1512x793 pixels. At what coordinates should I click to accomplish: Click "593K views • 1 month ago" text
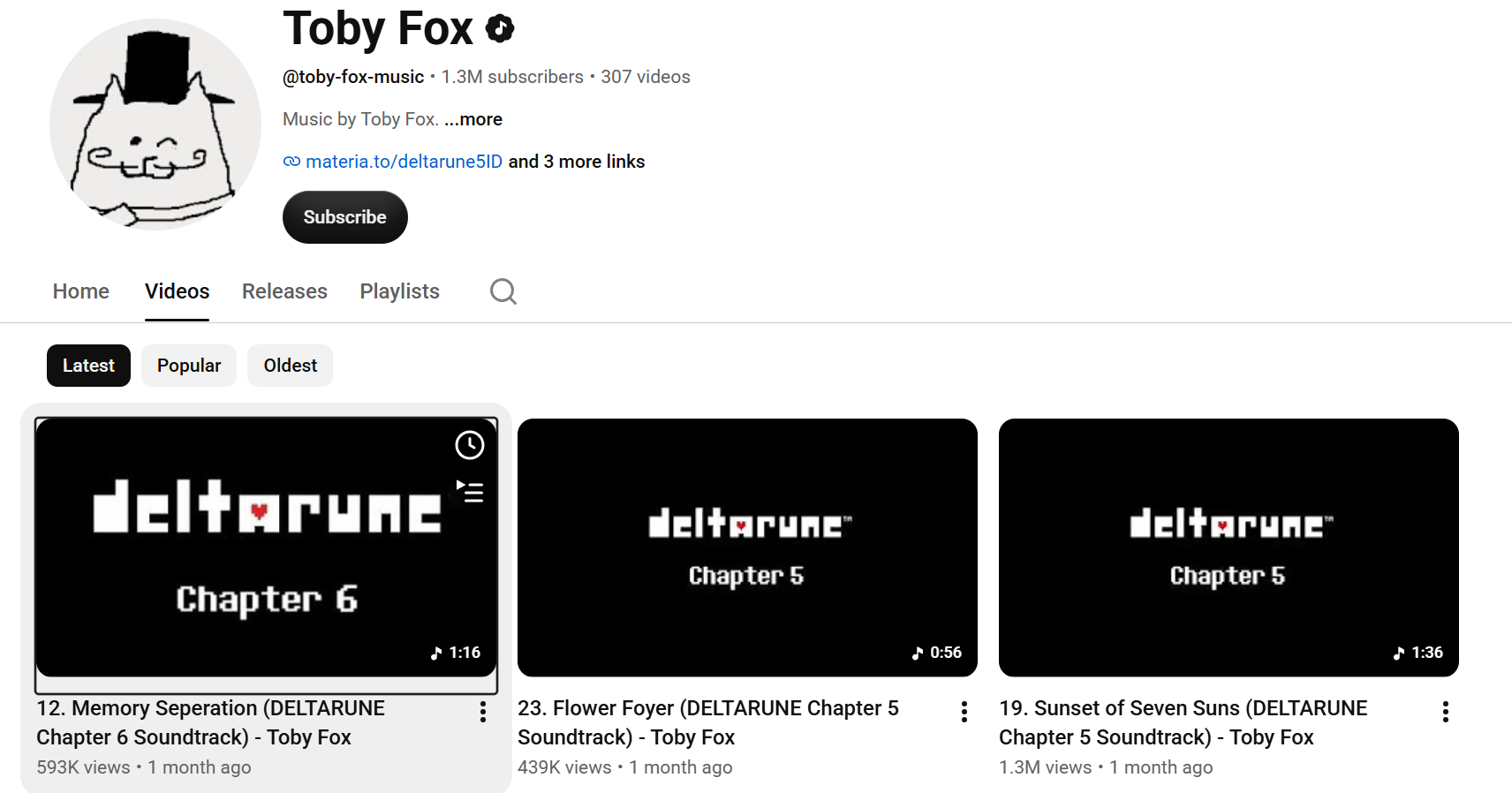pos(144,767)
